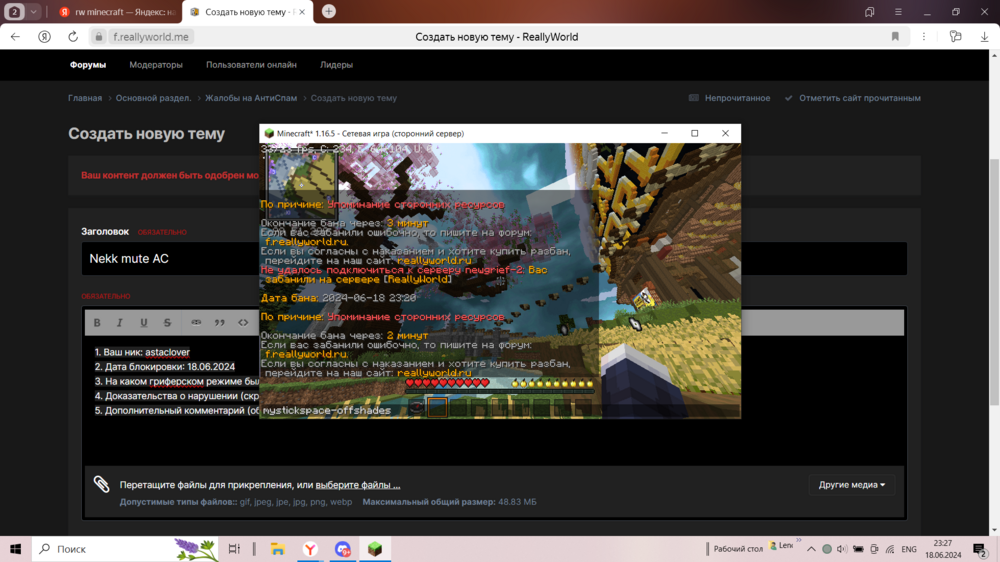Go back with the browser back arrow
The width and height of the screenshot is (1000, 562).
(x=15, y=37)
